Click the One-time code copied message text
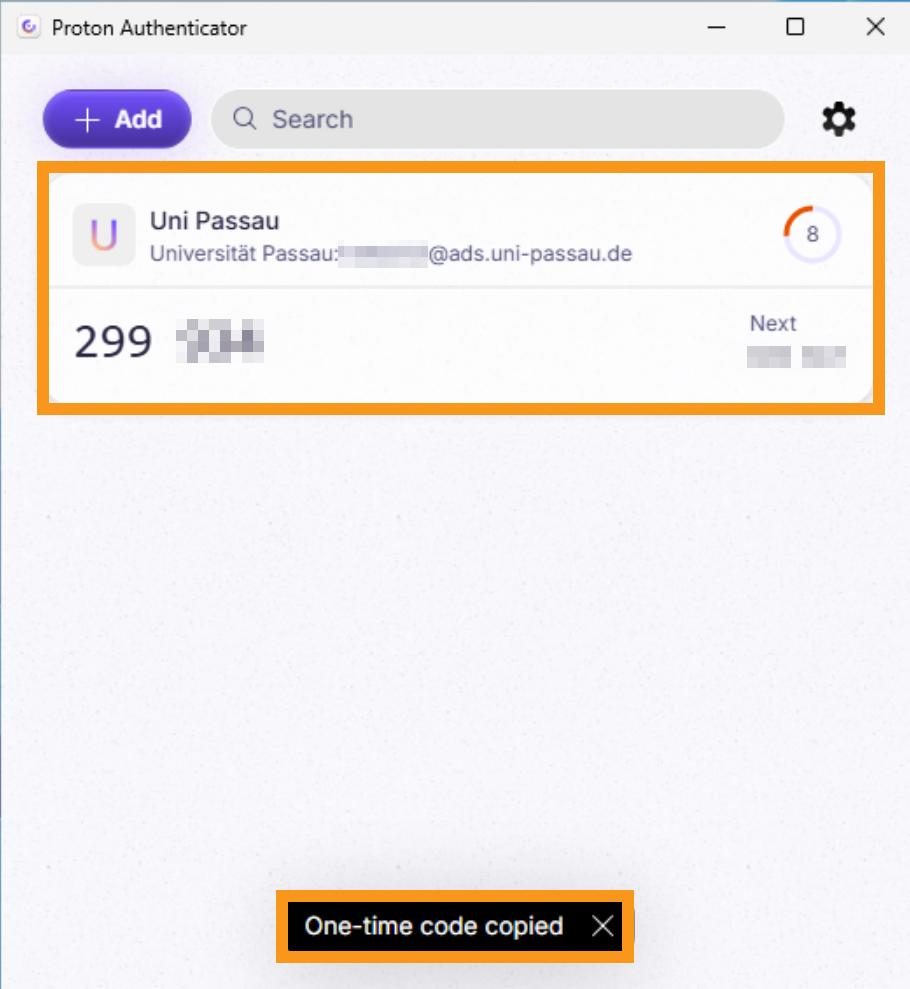Viewport: 910px width, 989px height. 434,926
